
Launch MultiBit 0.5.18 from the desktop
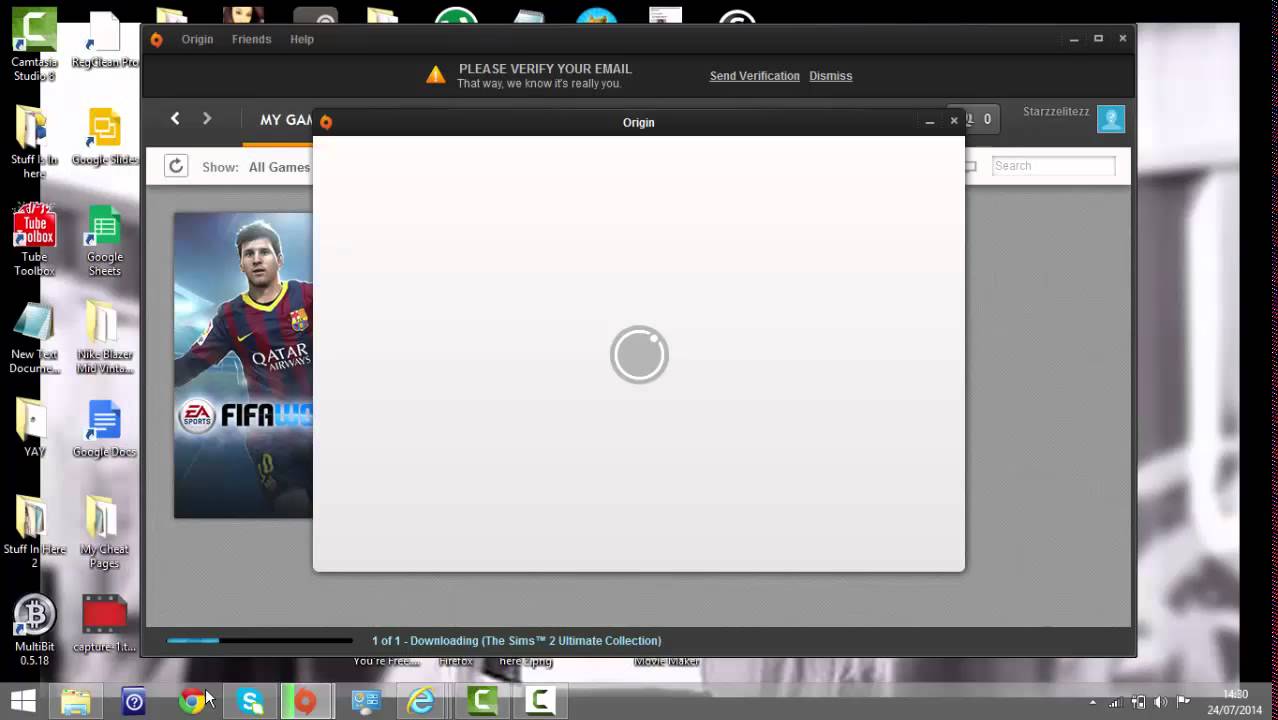click(34, 630)
